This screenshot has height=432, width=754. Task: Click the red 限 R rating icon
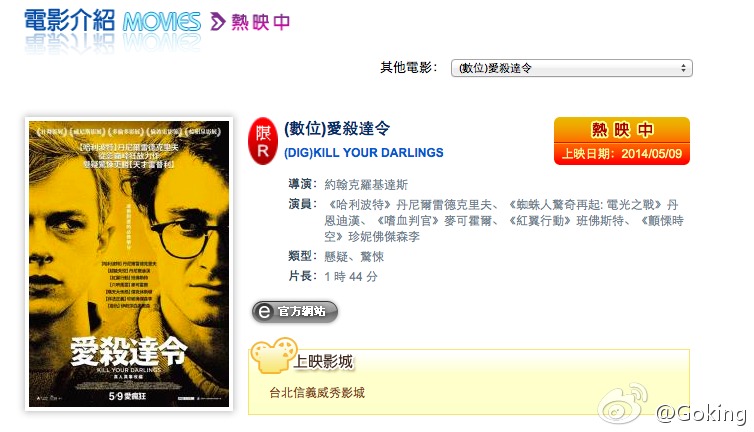point(263,141)
